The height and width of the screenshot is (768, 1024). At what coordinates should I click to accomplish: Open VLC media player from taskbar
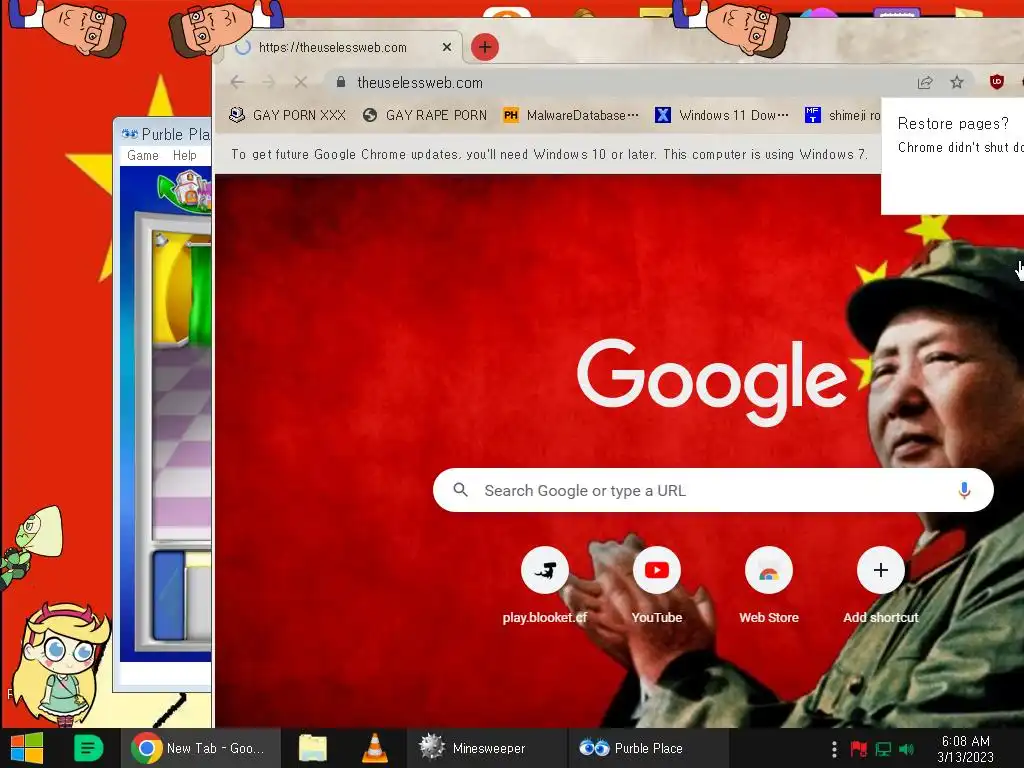tap(374, 748)
